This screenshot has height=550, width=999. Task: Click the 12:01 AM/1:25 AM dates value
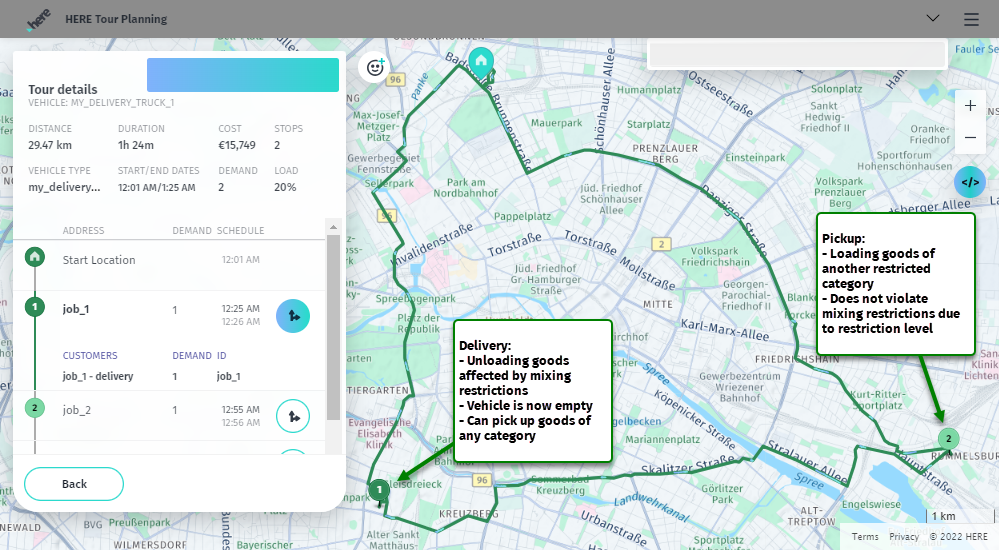point(157,187)
